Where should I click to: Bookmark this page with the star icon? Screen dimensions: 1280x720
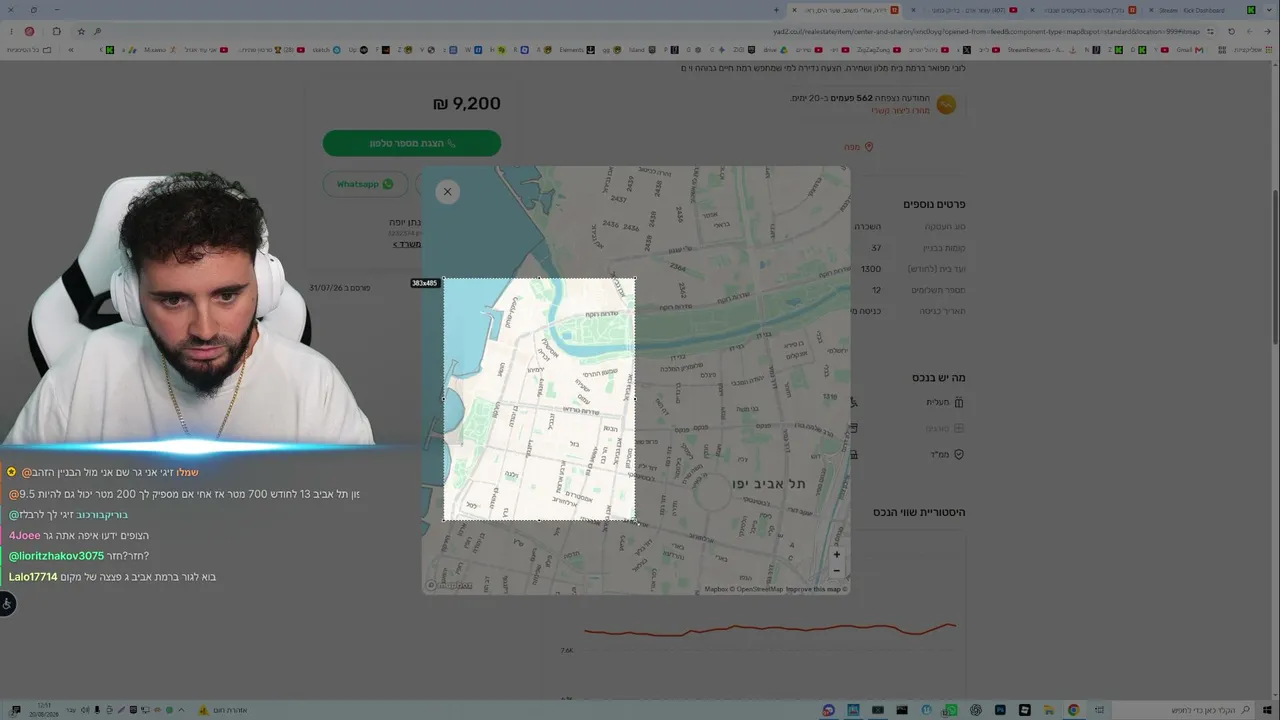(80, 31)
